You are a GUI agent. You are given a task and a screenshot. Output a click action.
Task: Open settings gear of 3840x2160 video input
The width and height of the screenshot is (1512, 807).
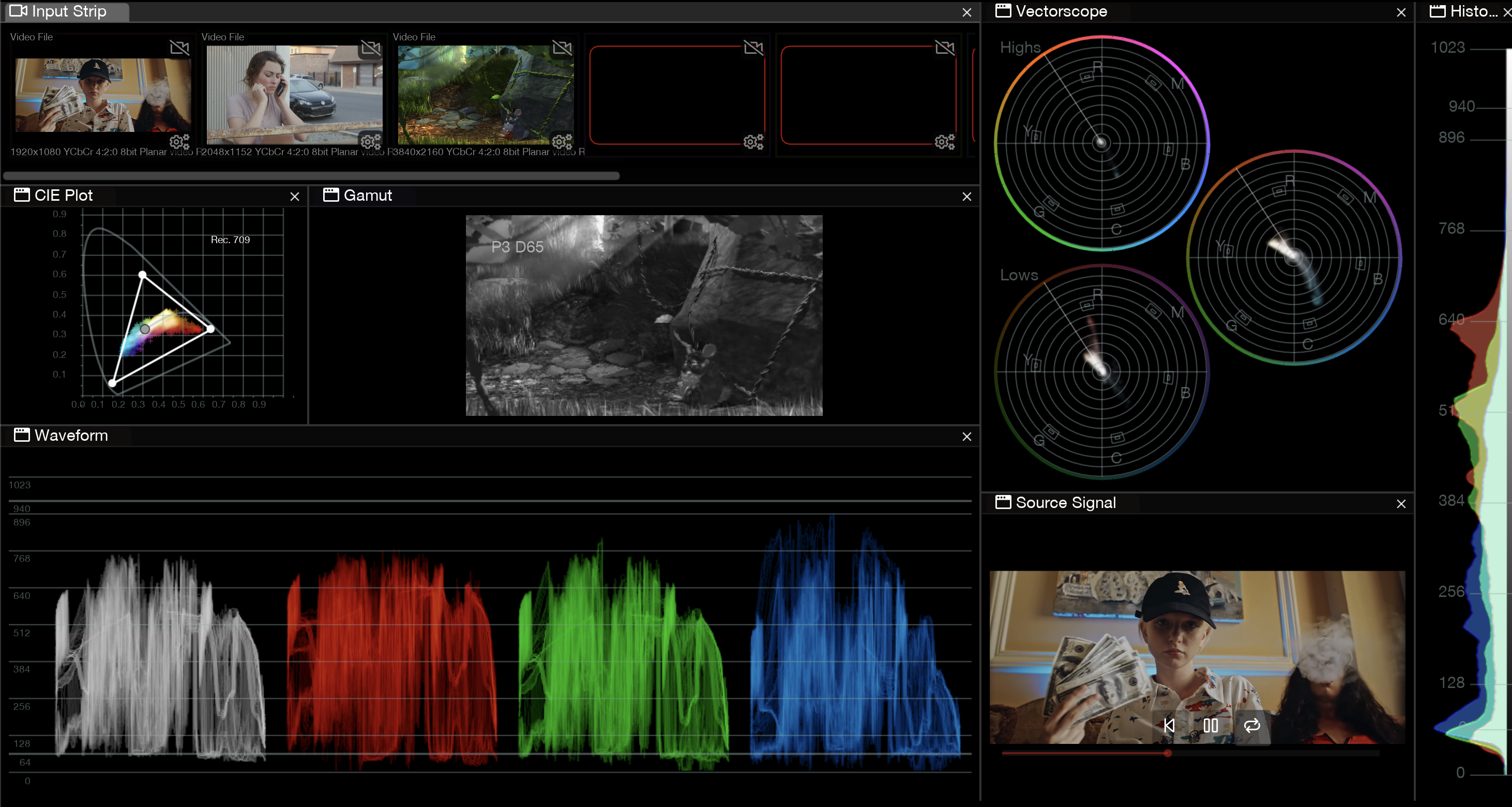tap(562, 142)
